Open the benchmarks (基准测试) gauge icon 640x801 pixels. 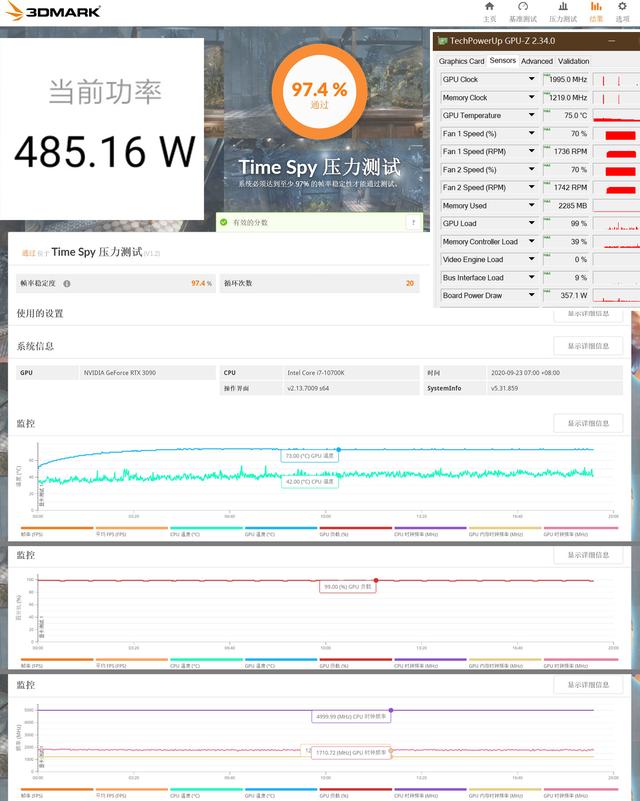(523, 7)
